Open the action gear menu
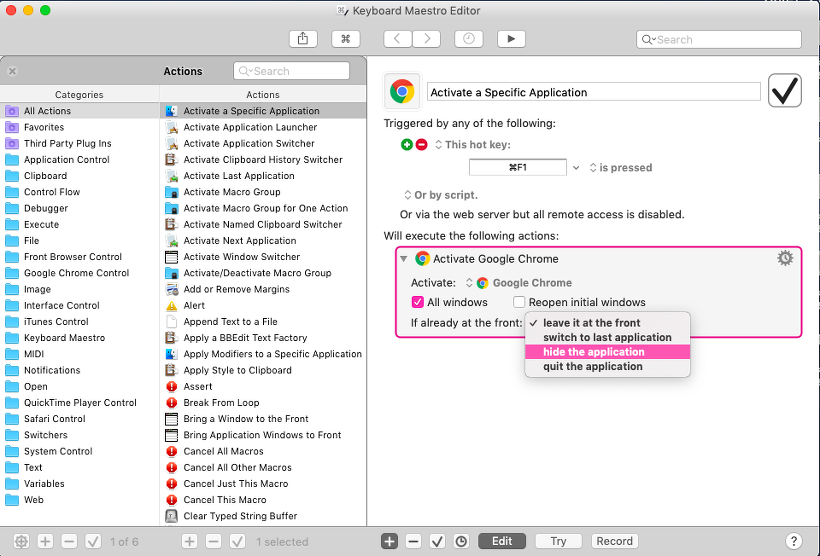This screenshot has height=556, width=820. pos(785,258)
